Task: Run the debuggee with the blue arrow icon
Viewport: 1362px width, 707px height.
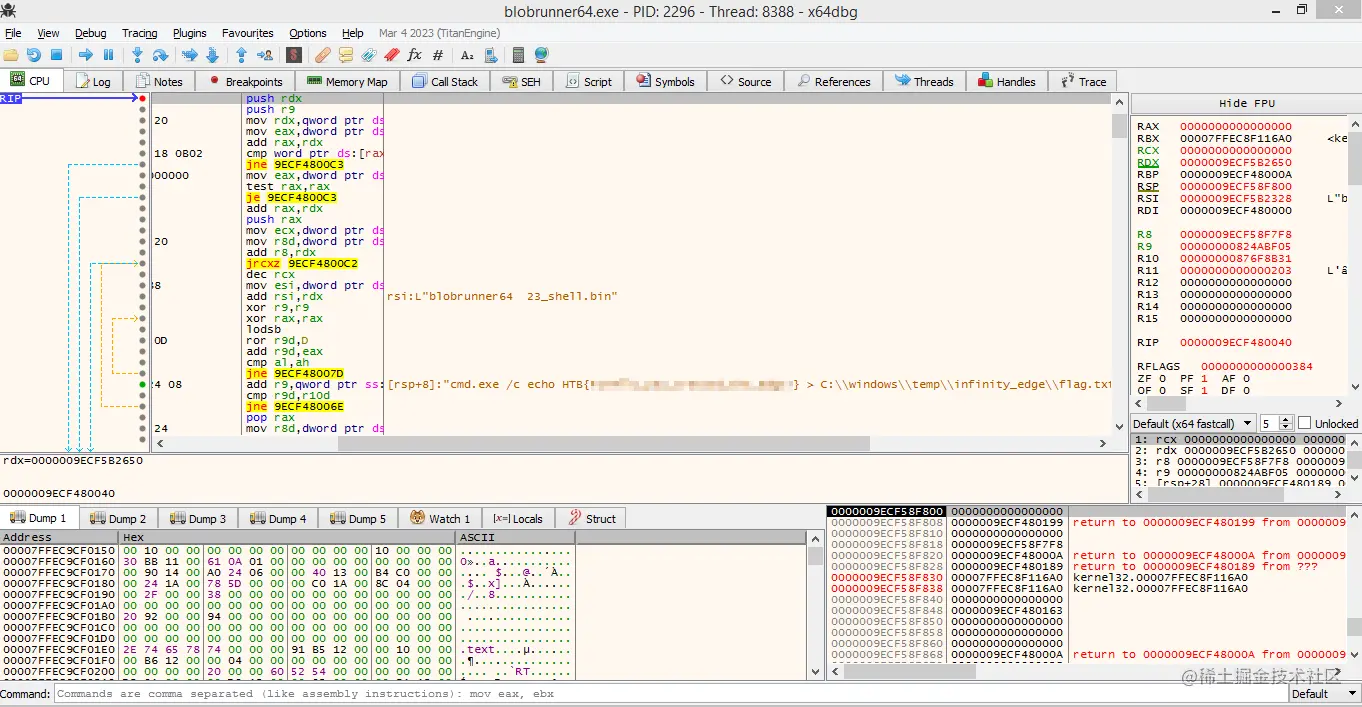Action: point(88,55)
